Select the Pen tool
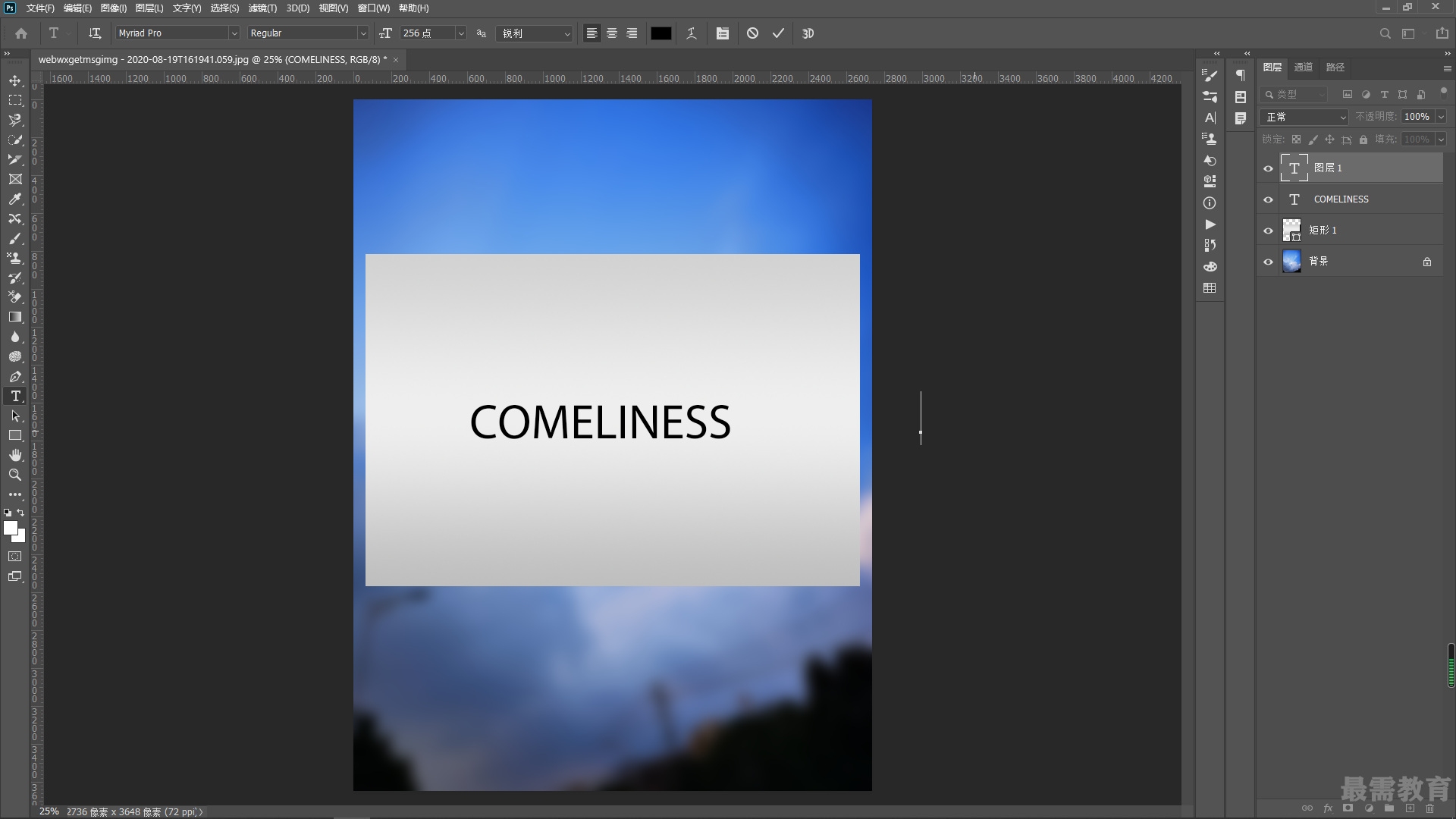 [15, 376]
